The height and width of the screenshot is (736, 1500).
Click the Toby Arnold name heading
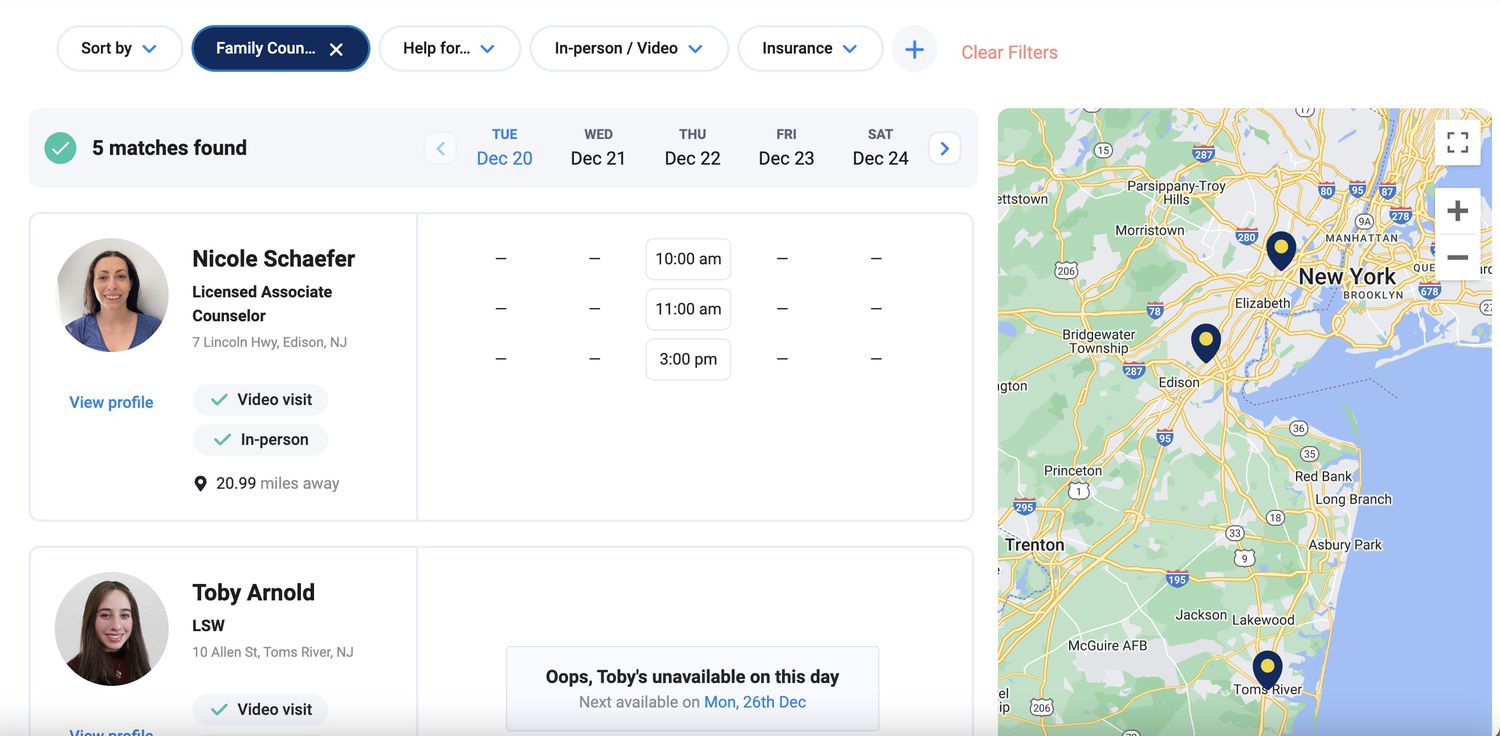coord(253,592)
